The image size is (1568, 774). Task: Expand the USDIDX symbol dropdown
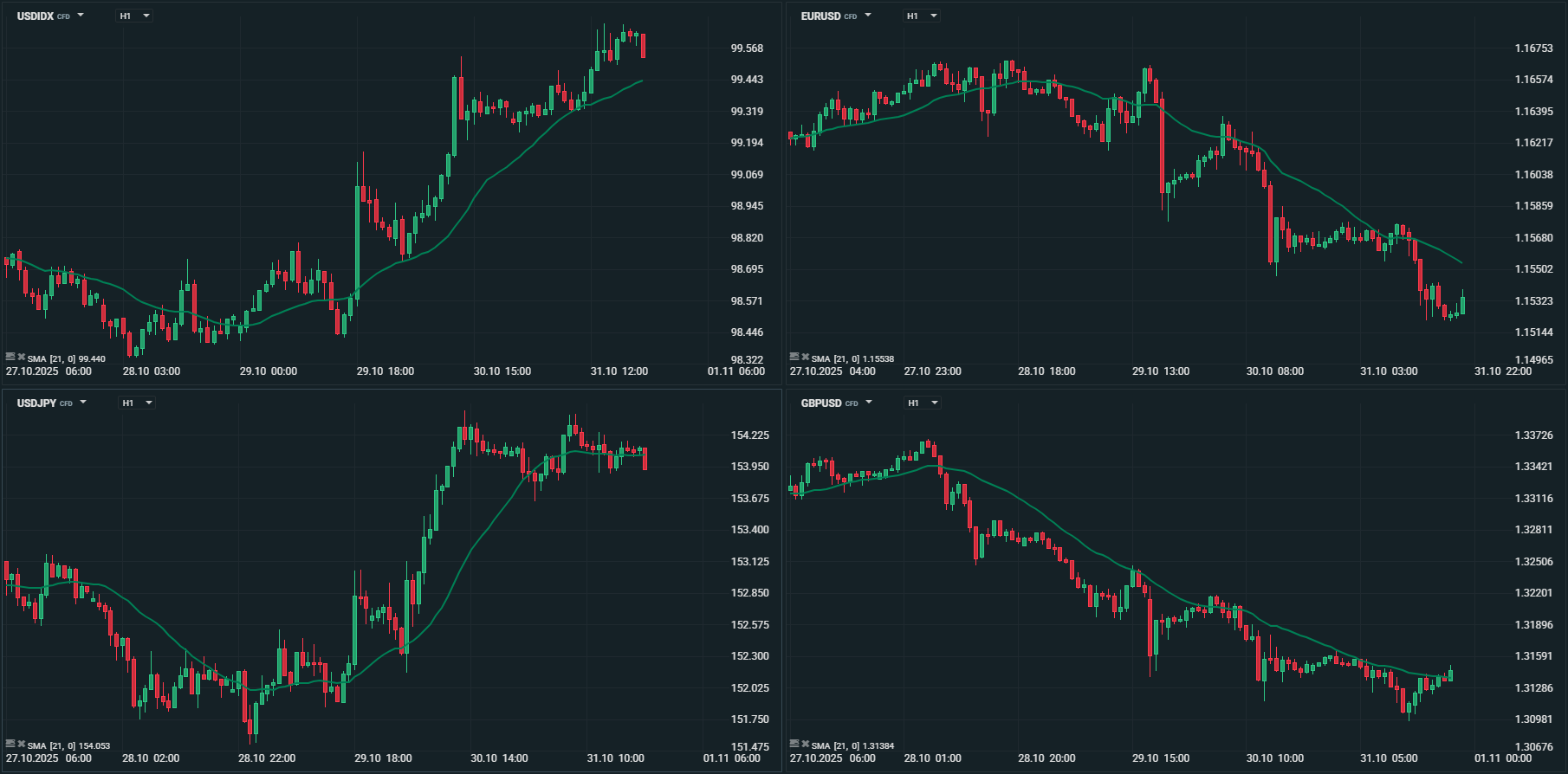pyautogui.click(x=81, y=16)
